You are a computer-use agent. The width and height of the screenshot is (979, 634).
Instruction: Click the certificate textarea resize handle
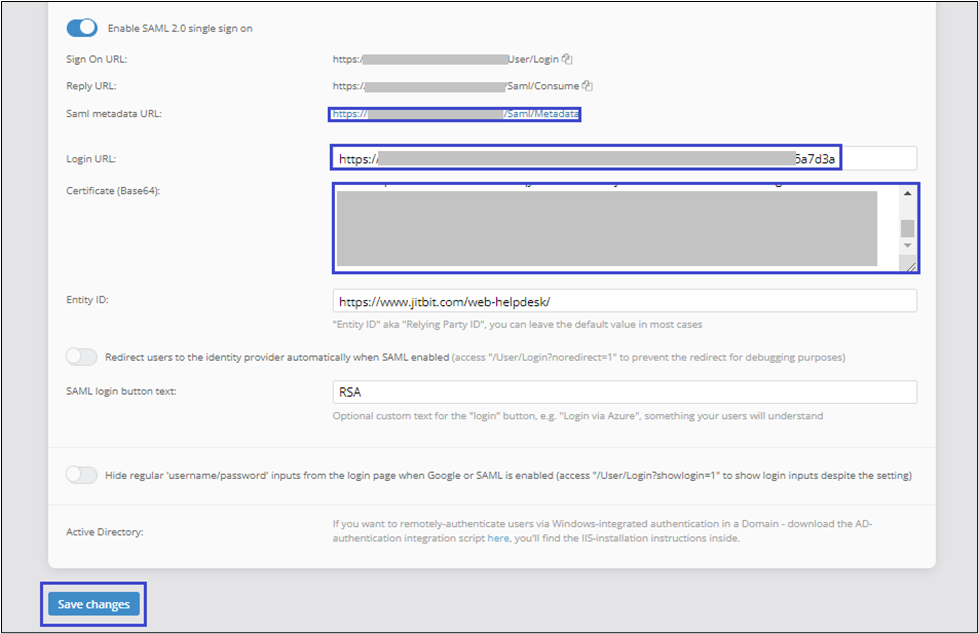pos(910,265)
